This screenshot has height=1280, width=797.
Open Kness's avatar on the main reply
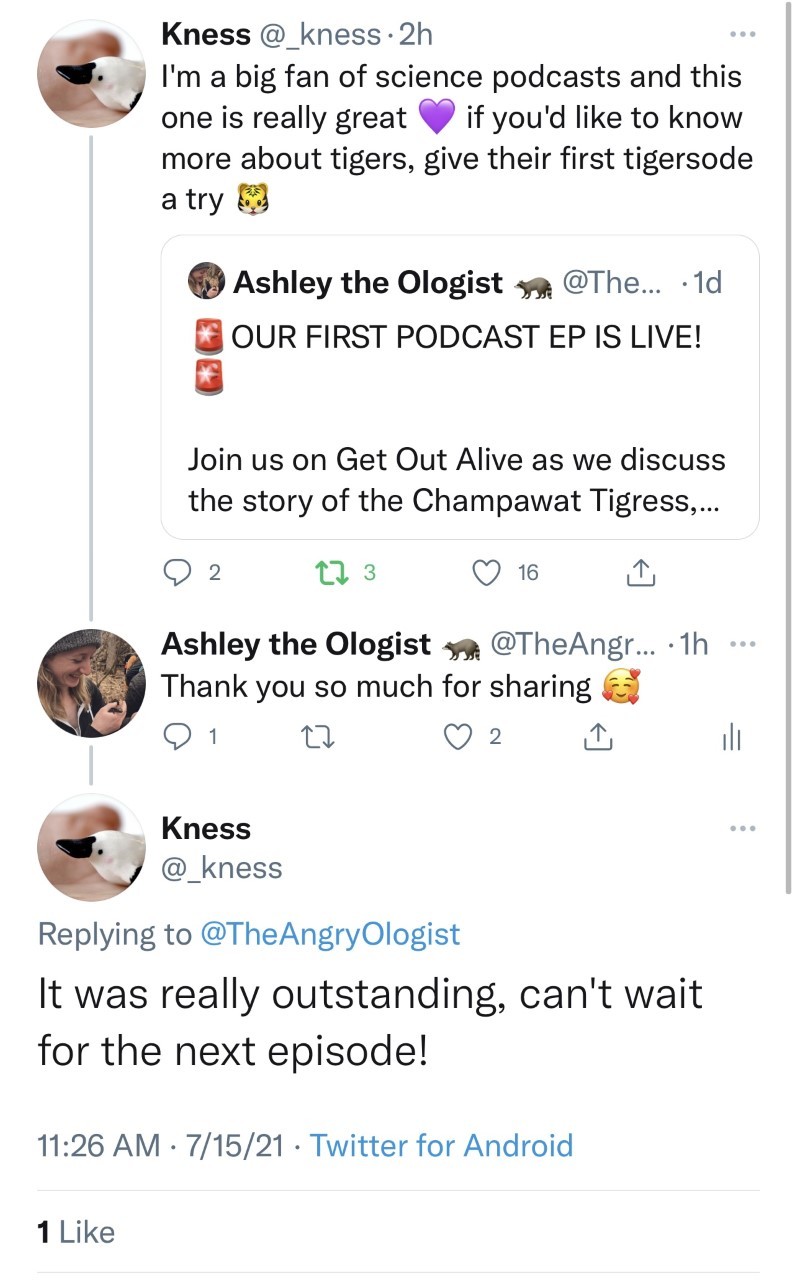[x=91, y=848]
